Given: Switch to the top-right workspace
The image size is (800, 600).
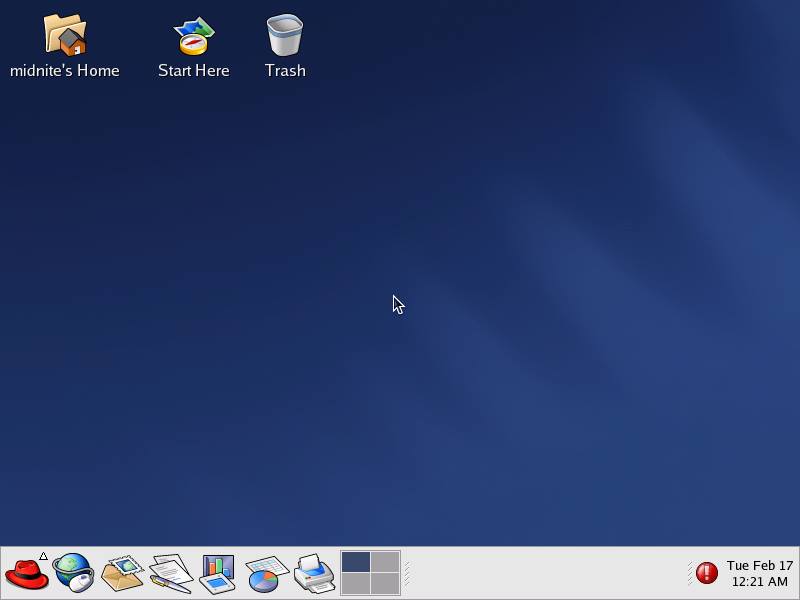Looking at the screenshot, I should tap(385, 561).
